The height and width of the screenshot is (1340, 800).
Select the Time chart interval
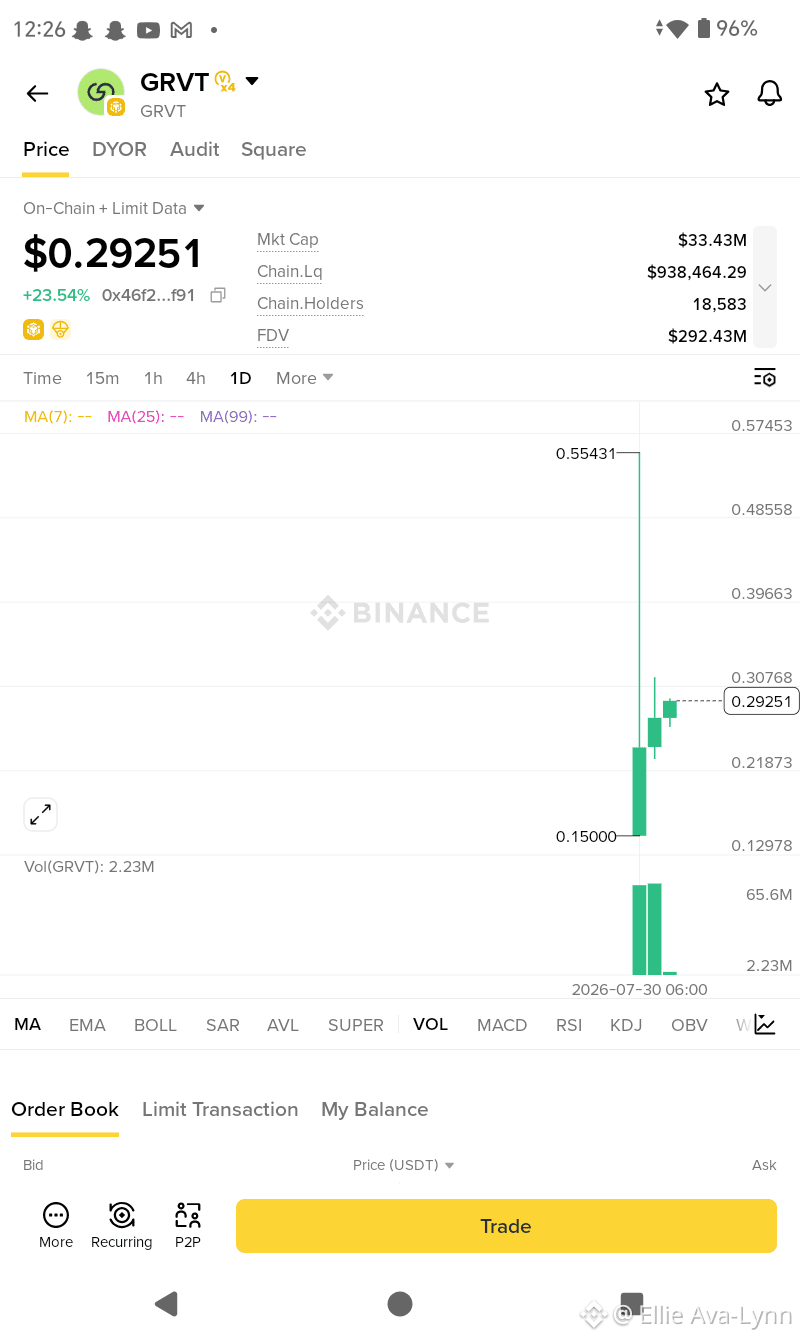pyautogui.click(x=42, y=378)
